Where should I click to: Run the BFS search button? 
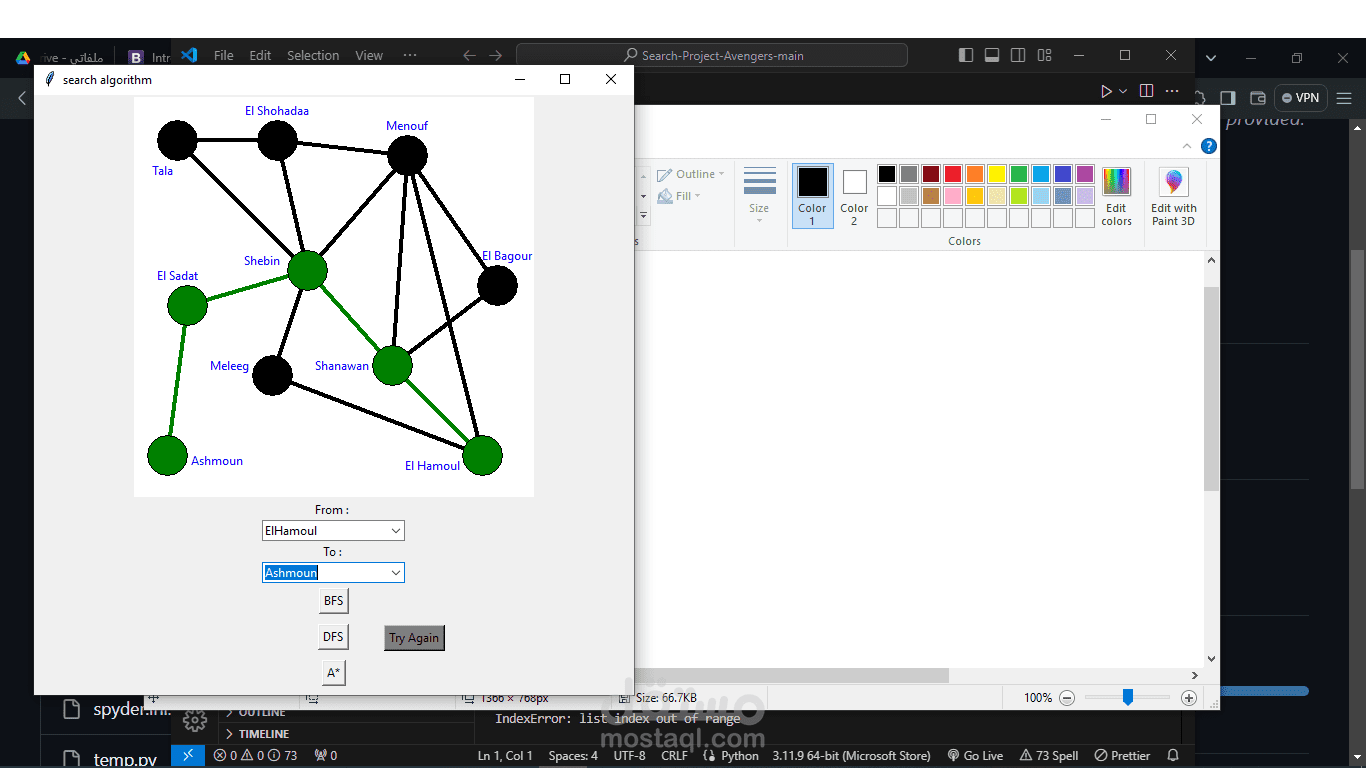[333, 600]
